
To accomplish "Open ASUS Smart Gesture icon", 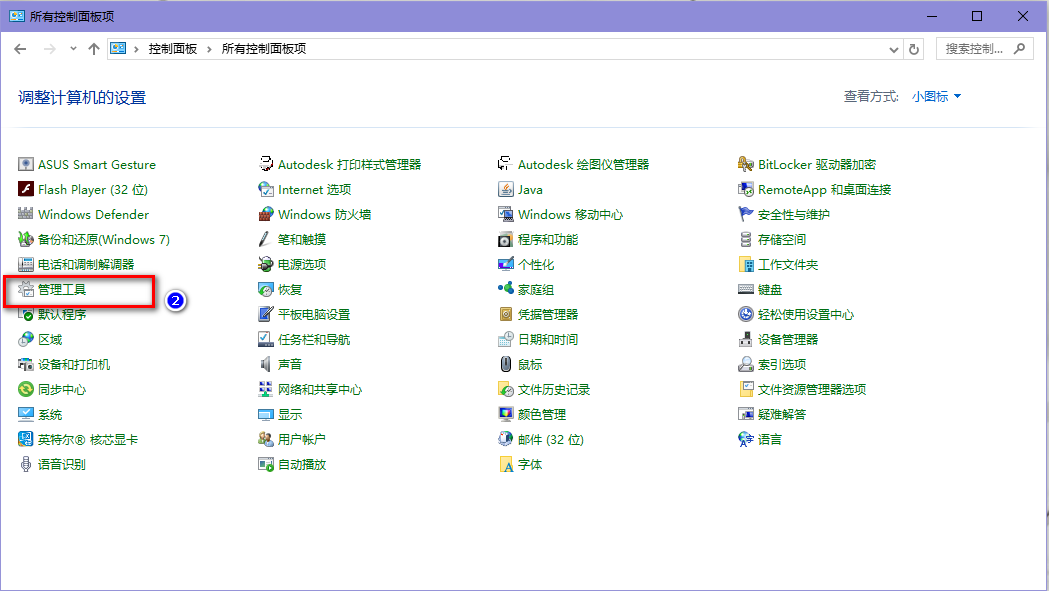I will point(25,165).
